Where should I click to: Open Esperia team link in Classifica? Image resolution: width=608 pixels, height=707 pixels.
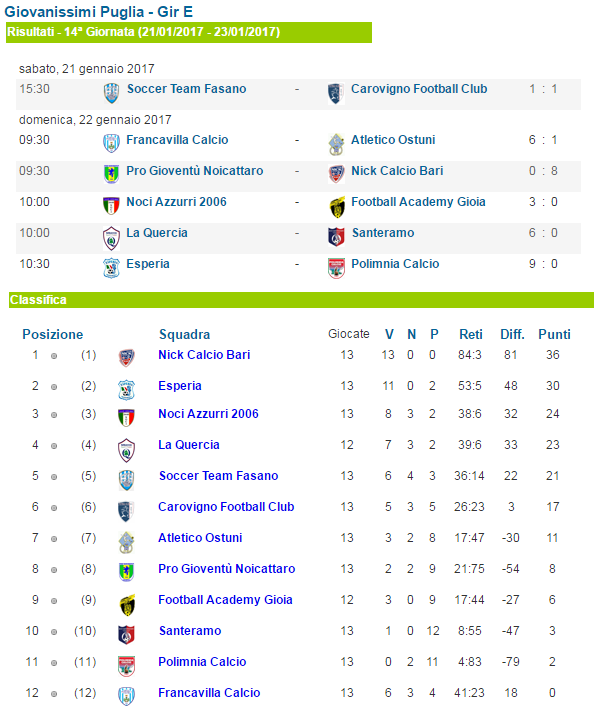tap(180, 386)
